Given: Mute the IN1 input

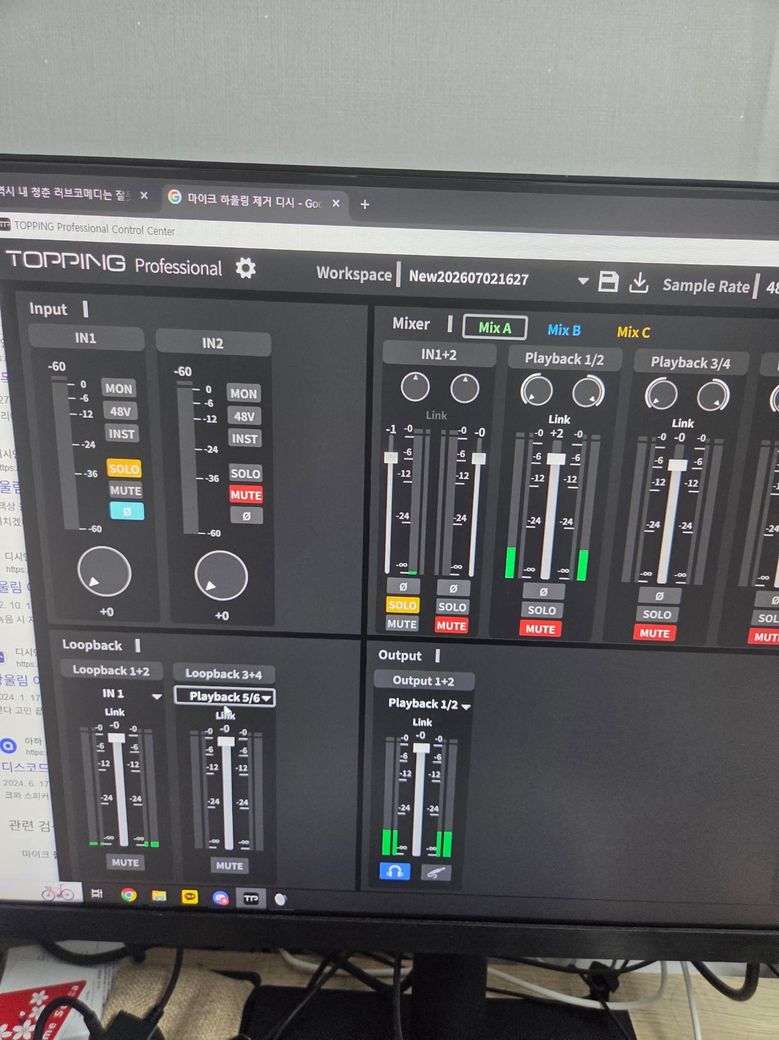Looking at the screenshot, I should [125, 491].
